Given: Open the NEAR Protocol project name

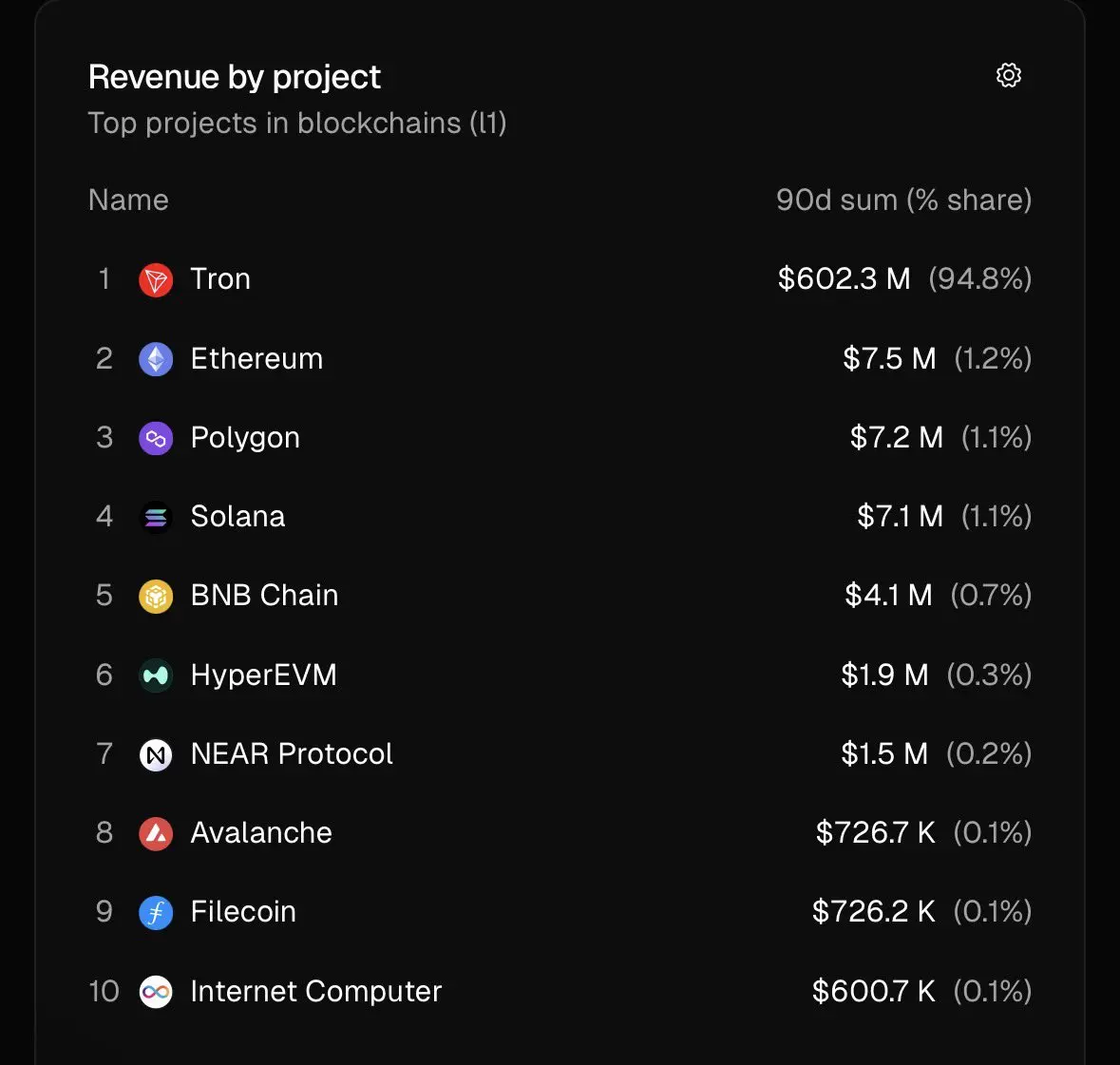Looking at the screenshot, I should click(x=292, y=754).
